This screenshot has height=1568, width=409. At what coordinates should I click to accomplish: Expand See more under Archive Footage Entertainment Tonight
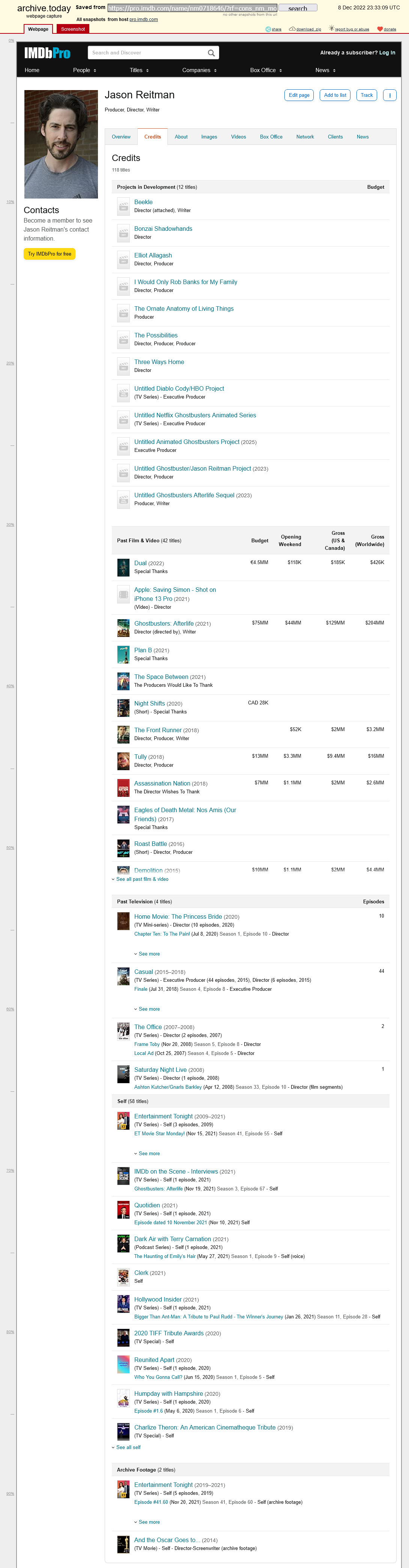pos(147,1522)
